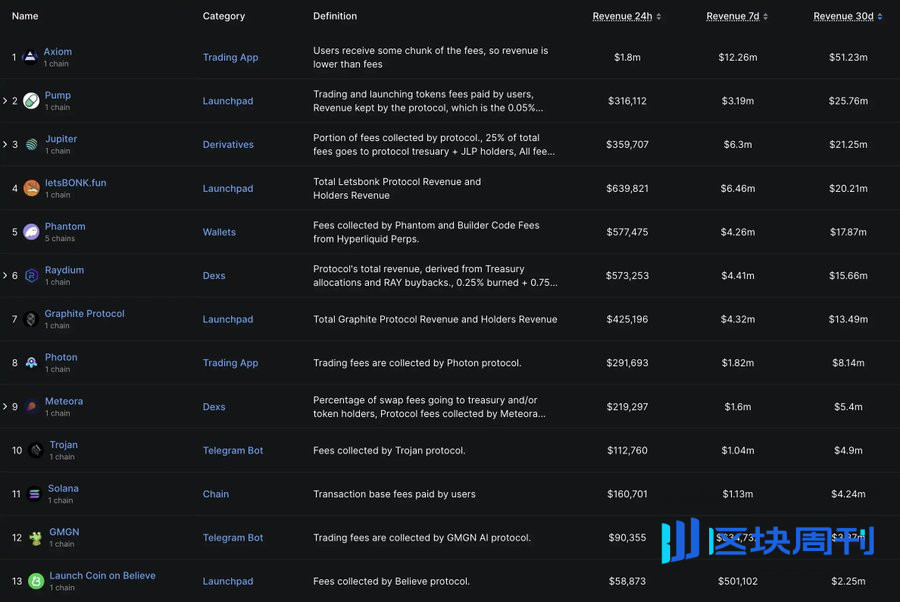The width and height of the screenshot is (900, 602).
Task: Click Dexs category in Meteora row
Action: click(x=214, y=407)
